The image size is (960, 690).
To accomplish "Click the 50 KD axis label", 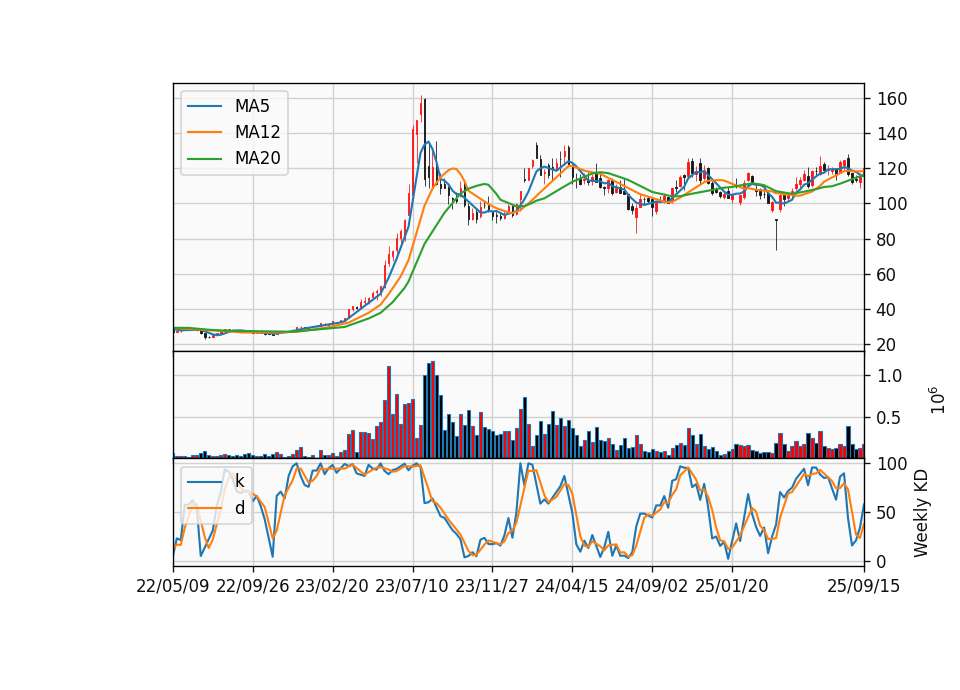I will [x=887, y=513].
